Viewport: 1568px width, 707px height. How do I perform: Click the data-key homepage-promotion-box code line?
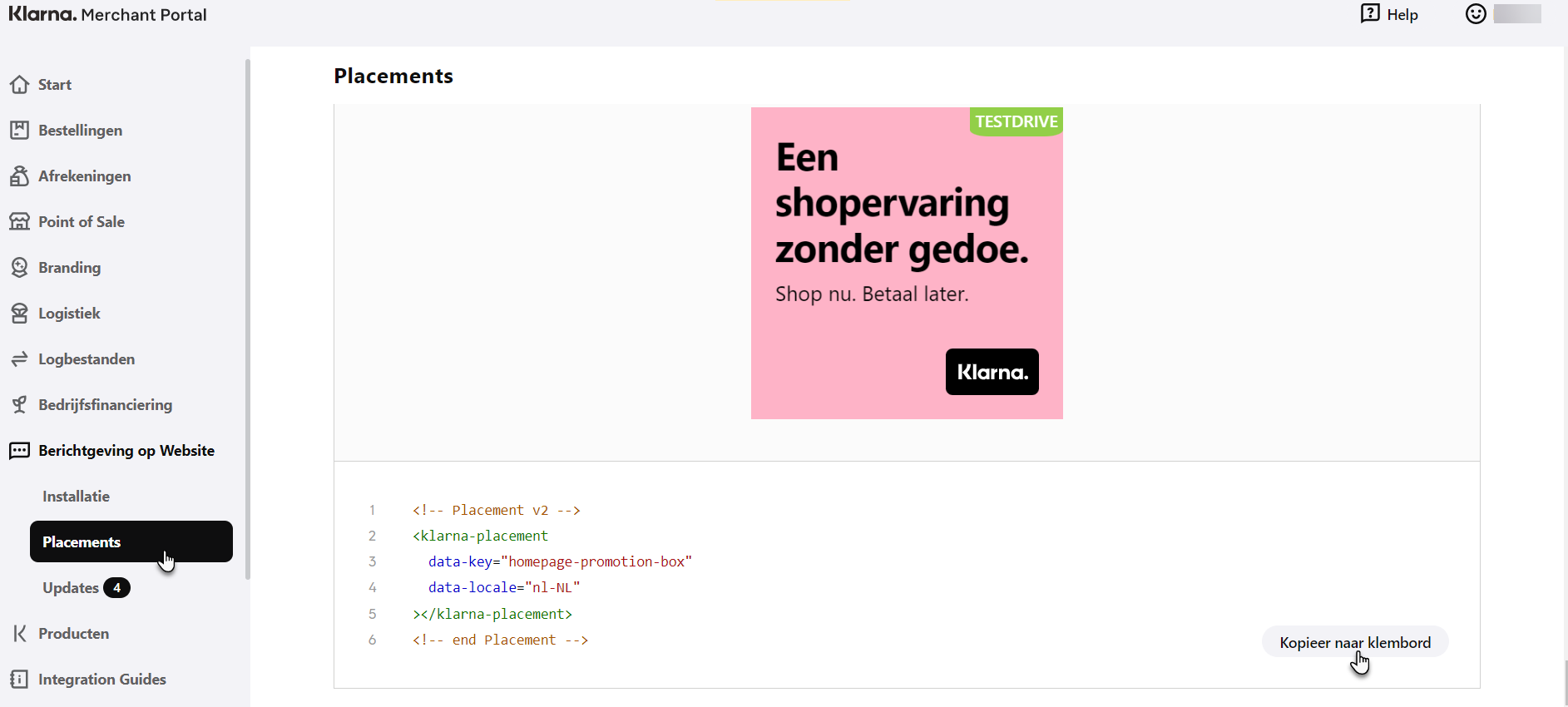[x=560, y=561]
